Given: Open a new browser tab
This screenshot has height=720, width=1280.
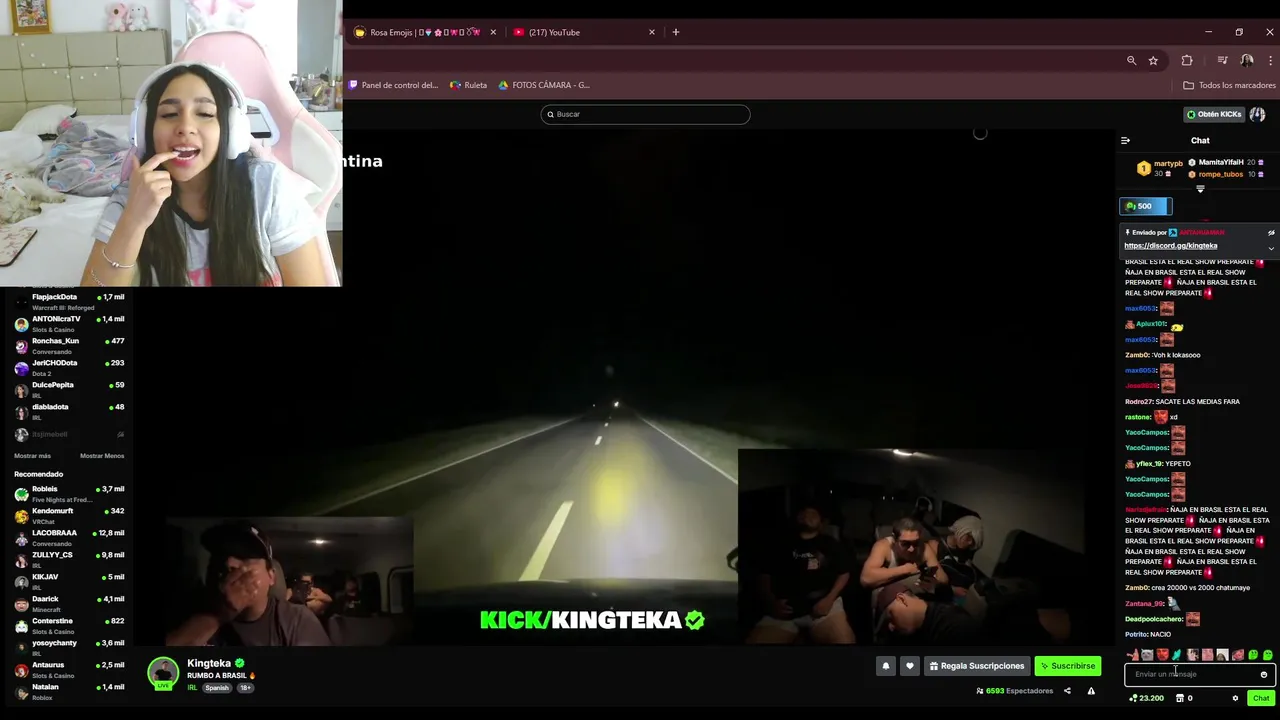Looking at the screenshot, I should (x=676, y=32).
